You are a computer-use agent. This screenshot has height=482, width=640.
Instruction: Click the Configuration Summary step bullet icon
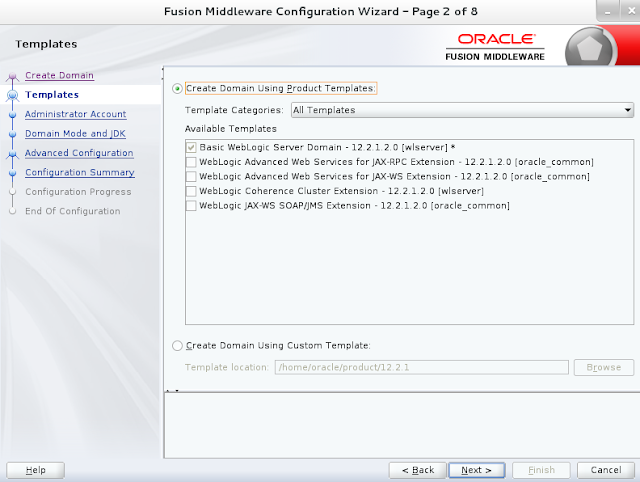13,173
